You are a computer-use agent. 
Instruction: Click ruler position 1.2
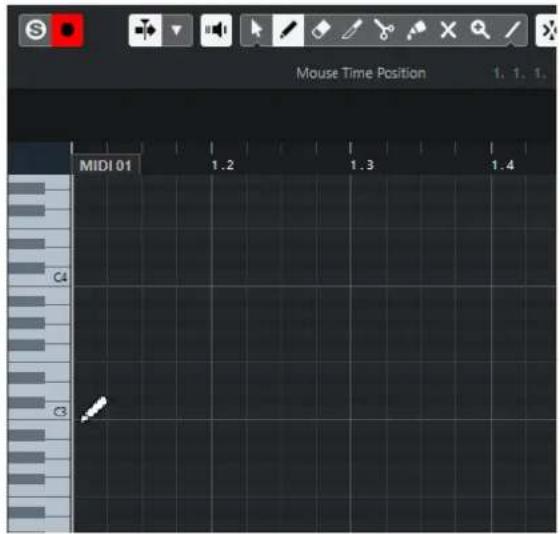coord(223,165)
